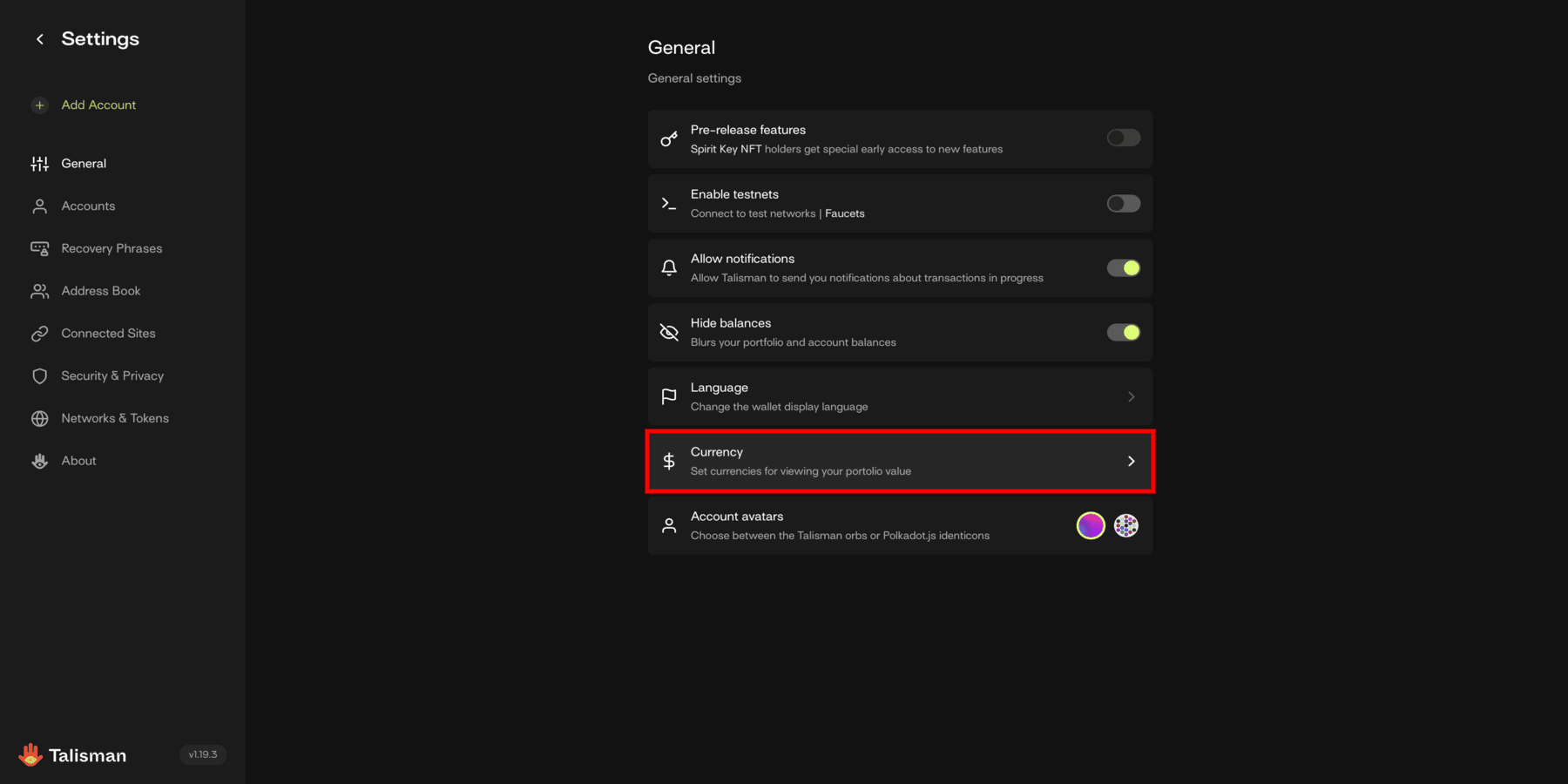This screenshot has height=784, width=1568.
Task: Enable the Pre-release features toggle
Action: tap(1123, 139)
